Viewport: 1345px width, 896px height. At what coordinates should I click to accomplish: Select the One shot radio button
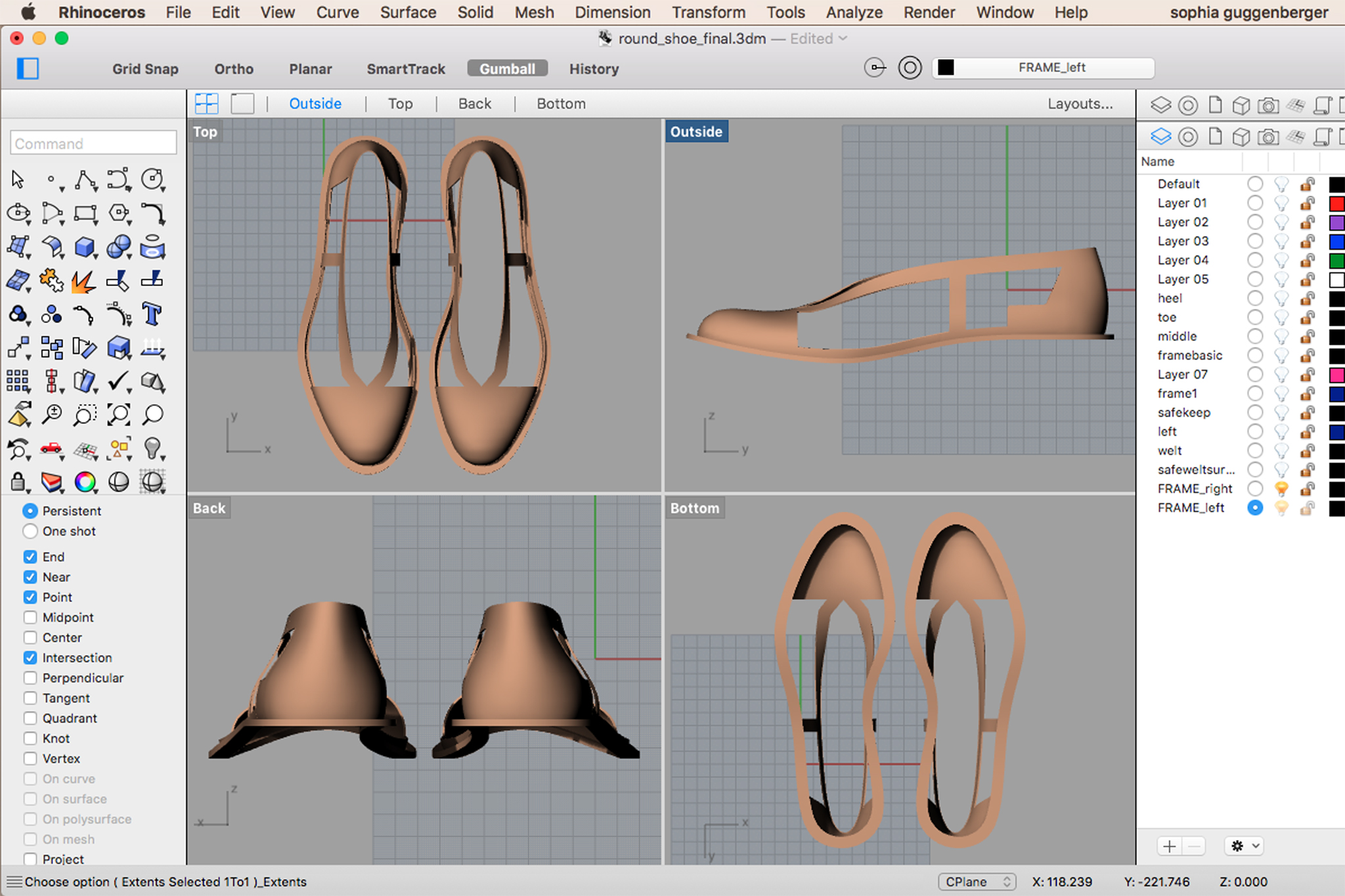pyautogui.click(x=30, y=531)
